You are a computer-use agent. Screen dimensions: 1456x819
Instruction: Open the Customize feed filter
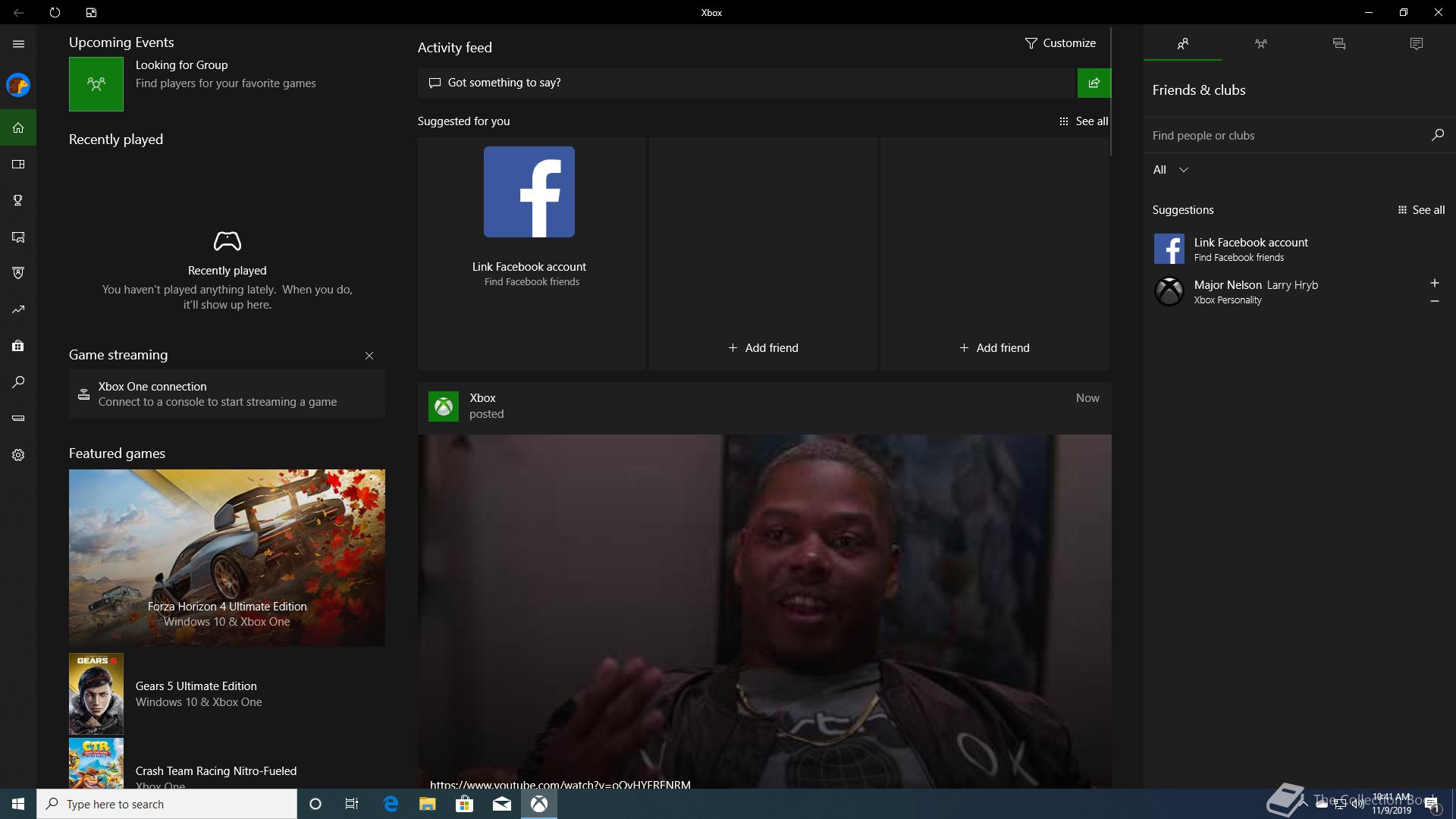pyautogui.click(x=1060, y=43)
